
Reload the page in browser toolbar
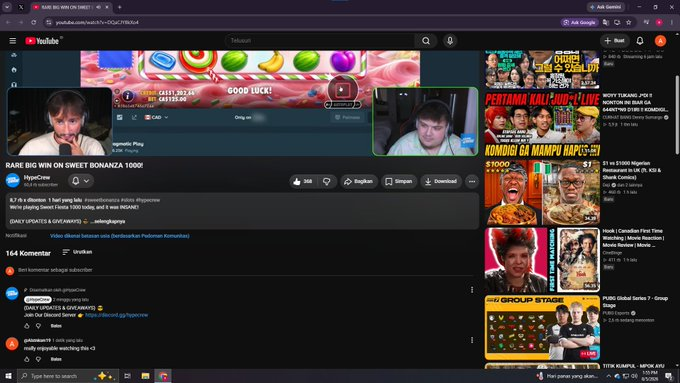(34, 22)
